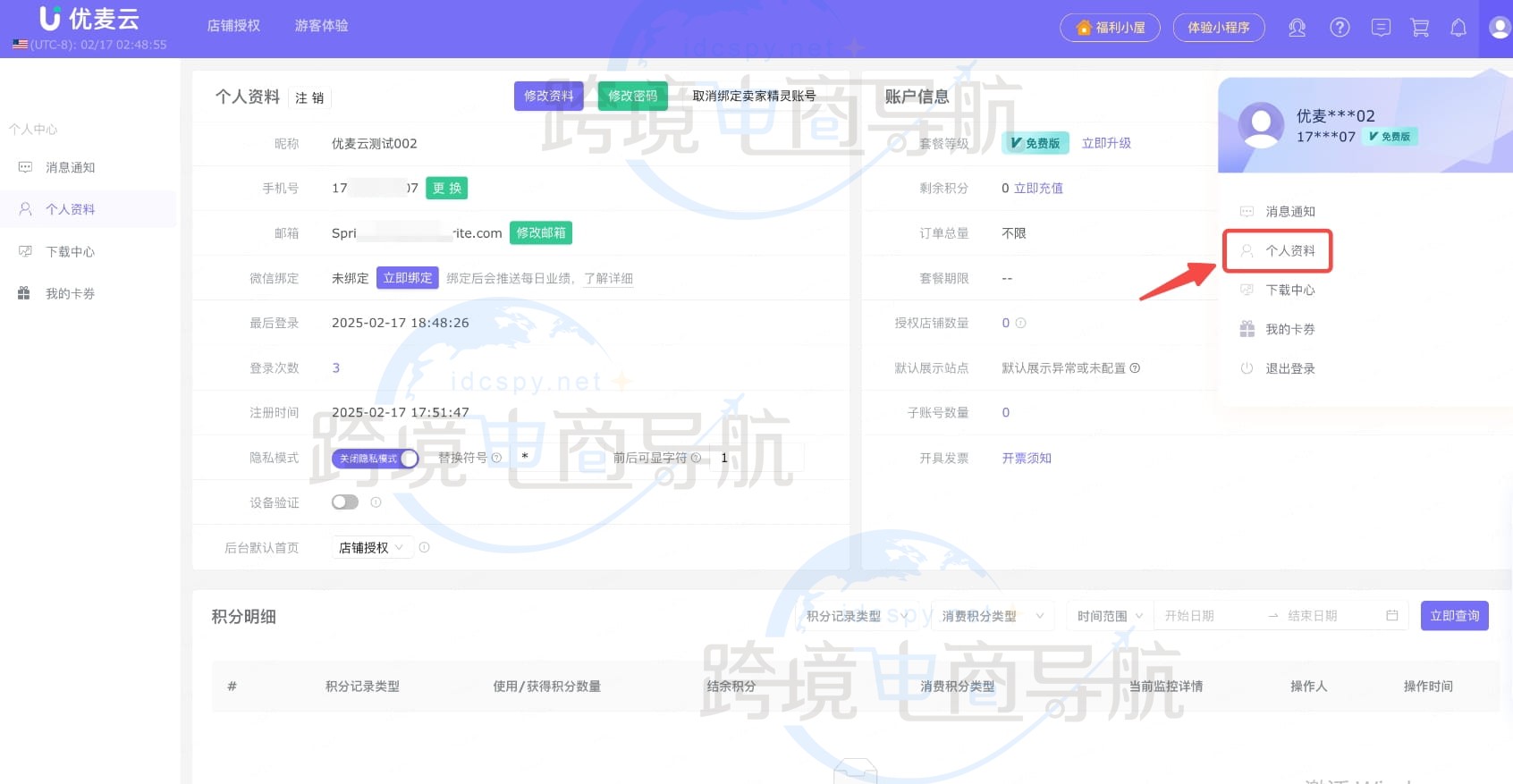Open the message list icon in header
This screenshot has height=784, width=1513.
[x=1381, y=28]
